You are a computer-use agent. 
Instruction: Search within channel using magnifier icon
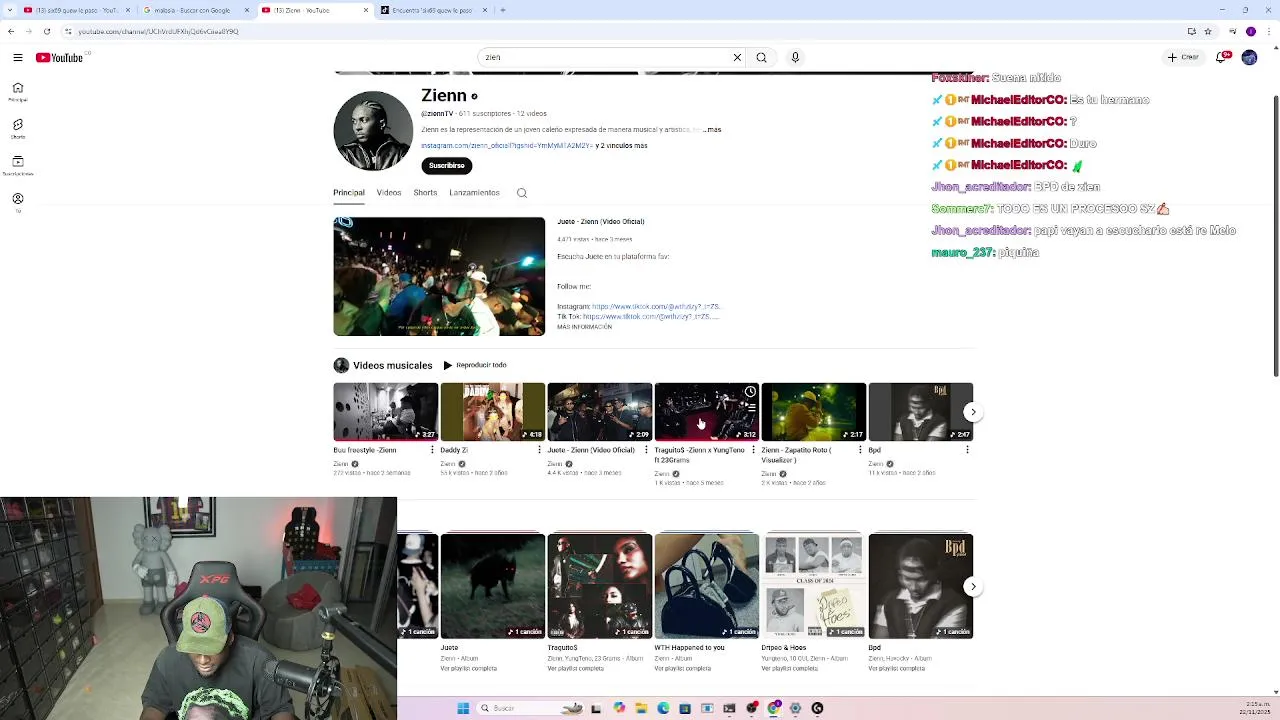[x=522, y=193]
